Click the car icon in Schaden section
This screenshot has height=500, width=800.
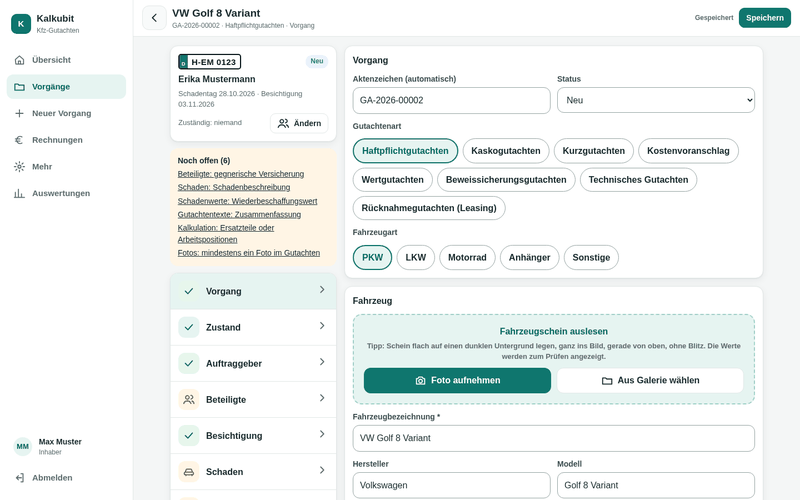tap(189, 472)
